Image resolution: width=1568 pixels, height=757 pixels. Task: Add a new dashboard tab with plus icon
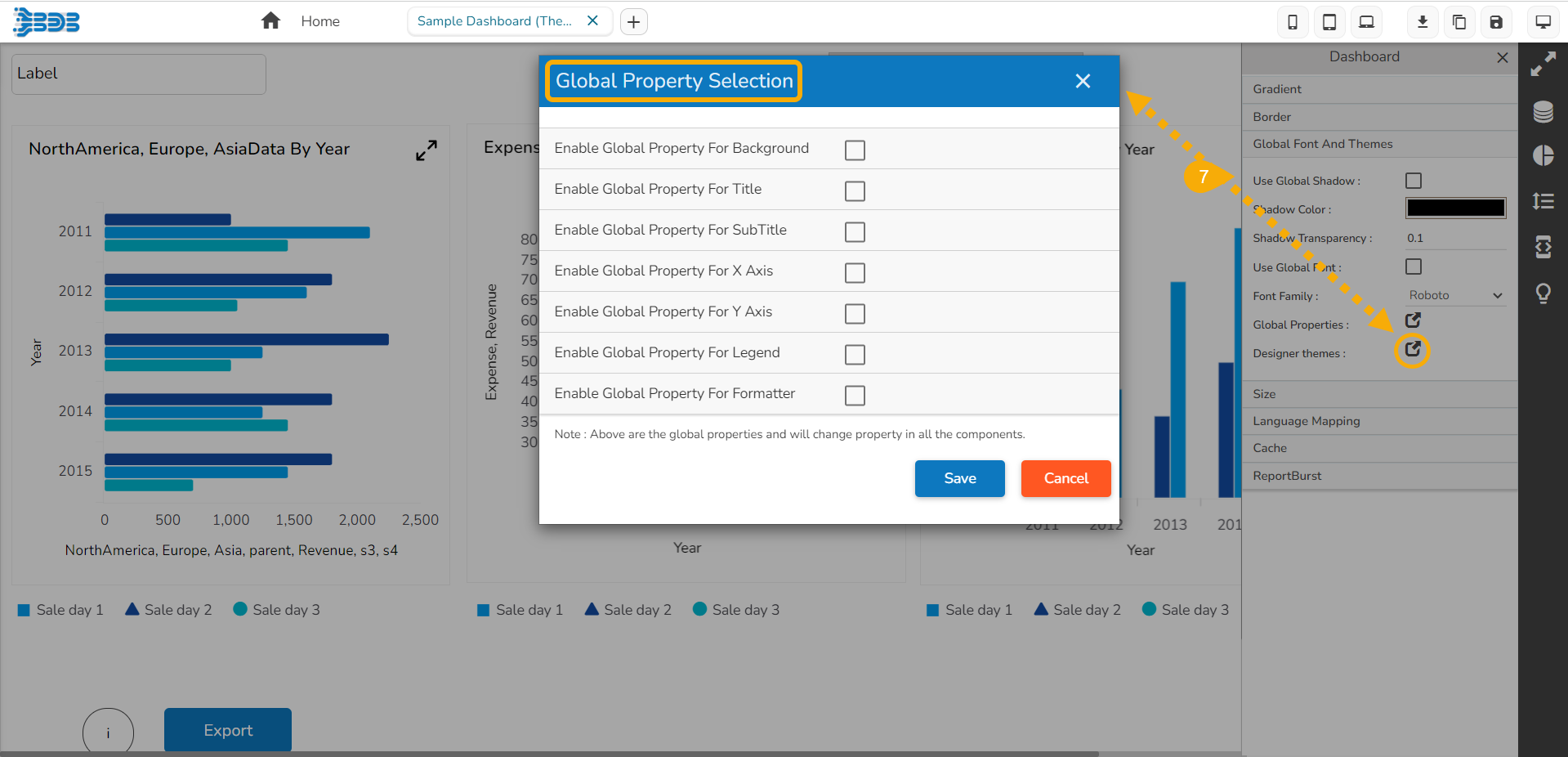(634, 22)
